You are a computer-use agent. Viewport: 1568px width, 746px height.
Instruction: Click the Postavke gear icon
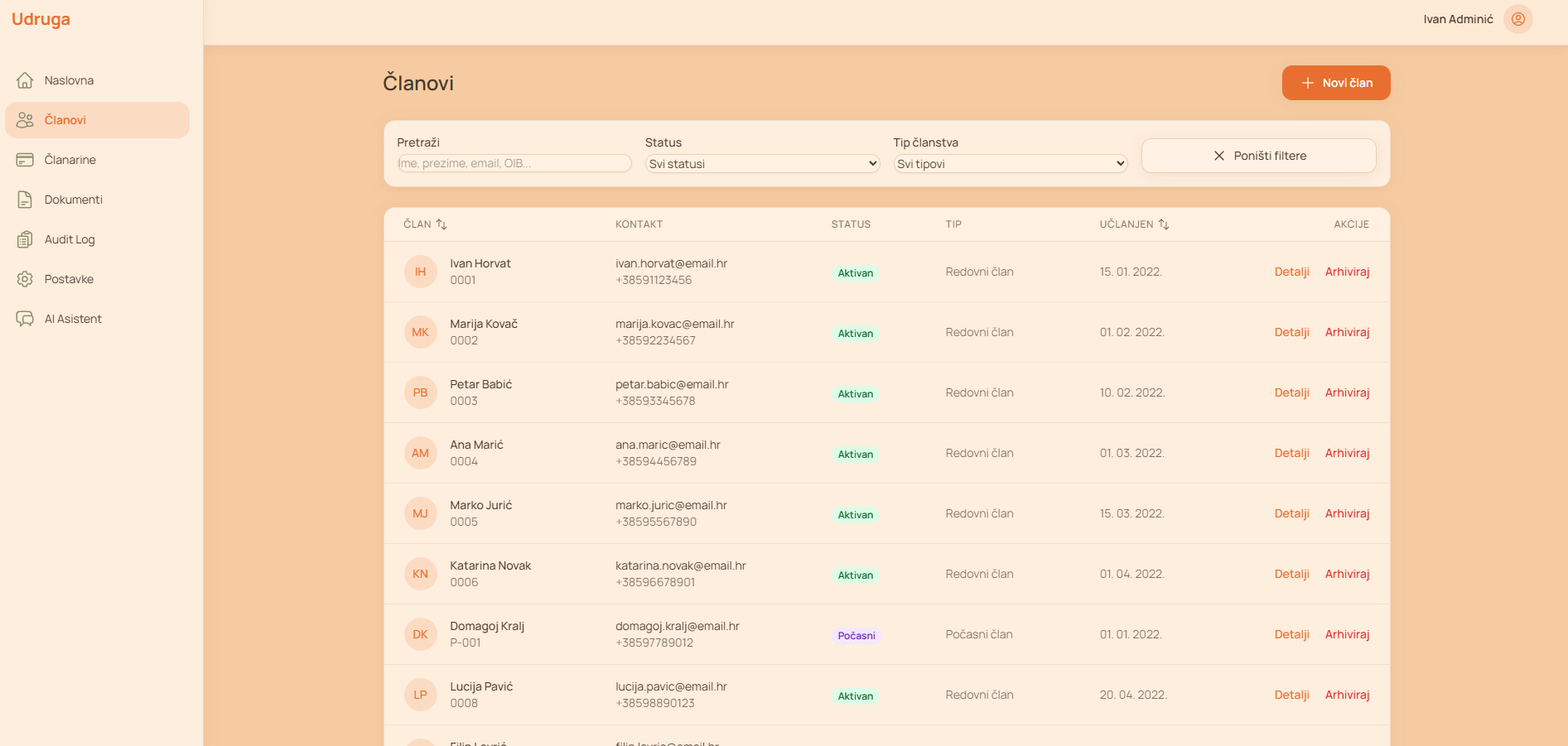(25, 279)
